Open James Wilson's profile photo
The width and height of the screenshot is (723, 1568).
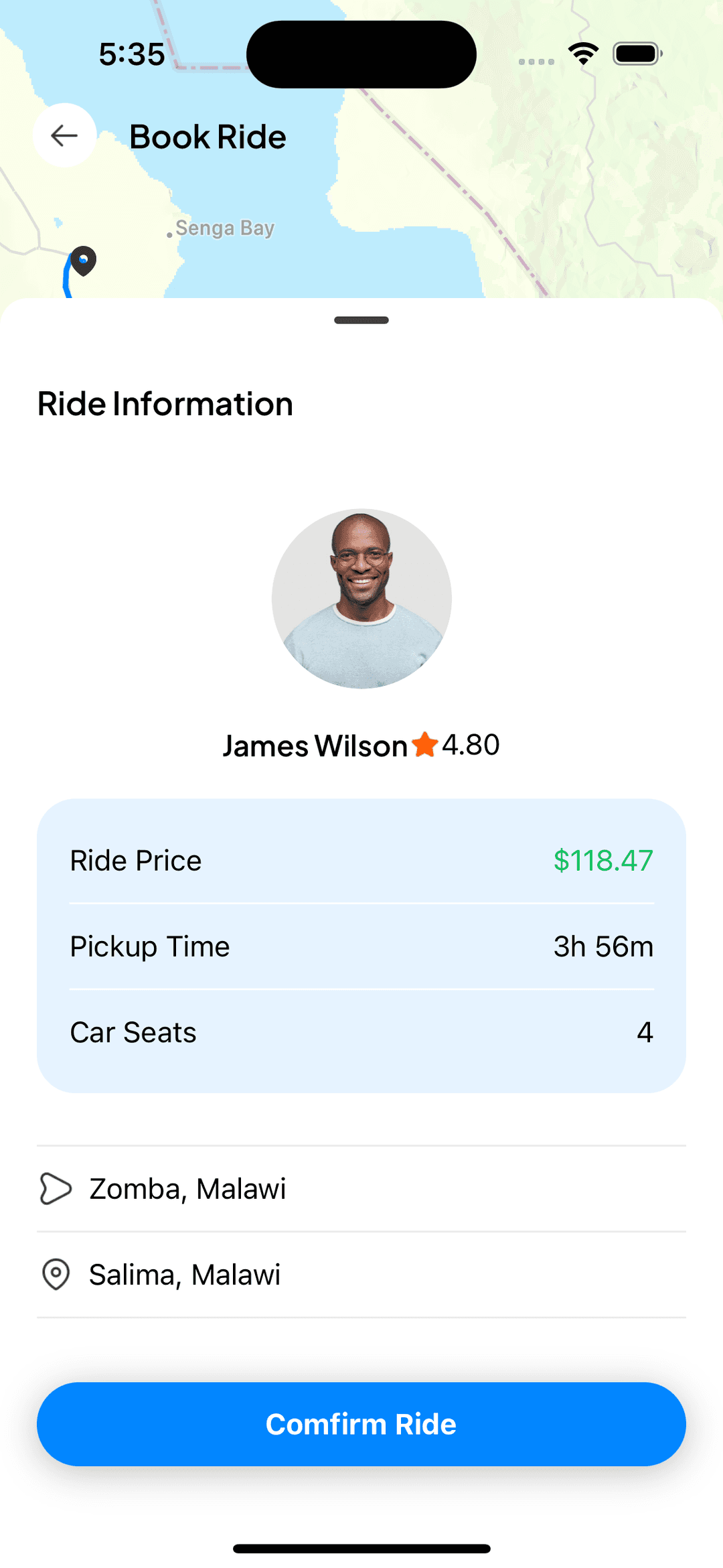pos(361,599)
